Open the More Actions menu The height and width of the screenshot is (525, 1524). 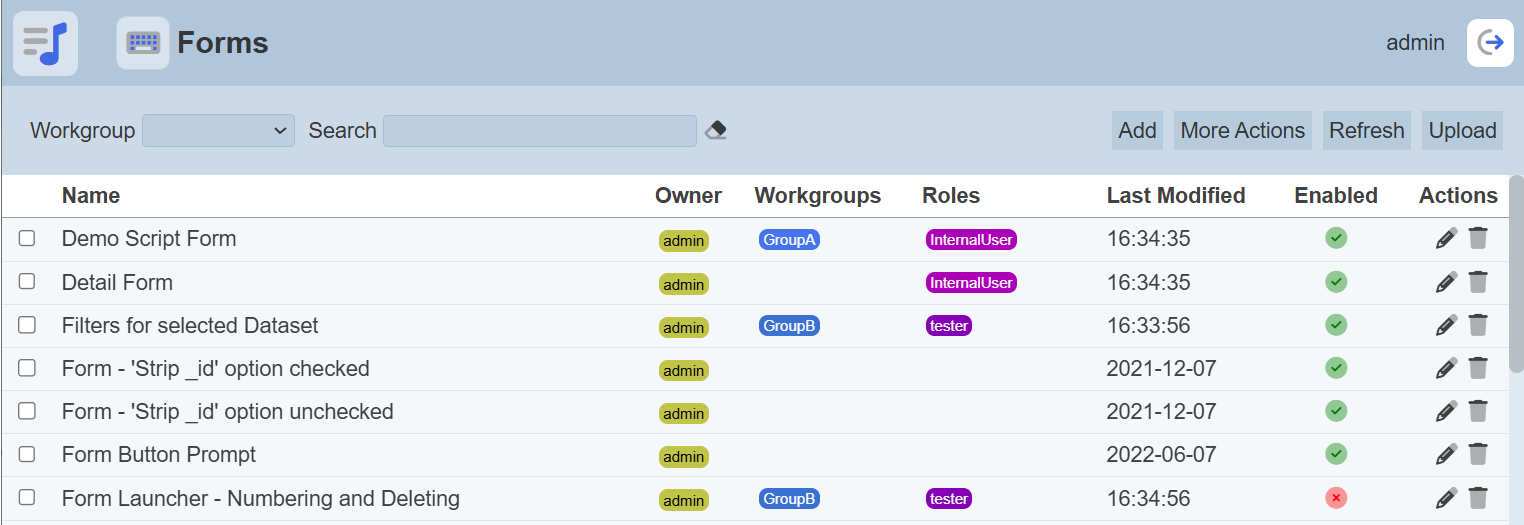pos(1242,130)
